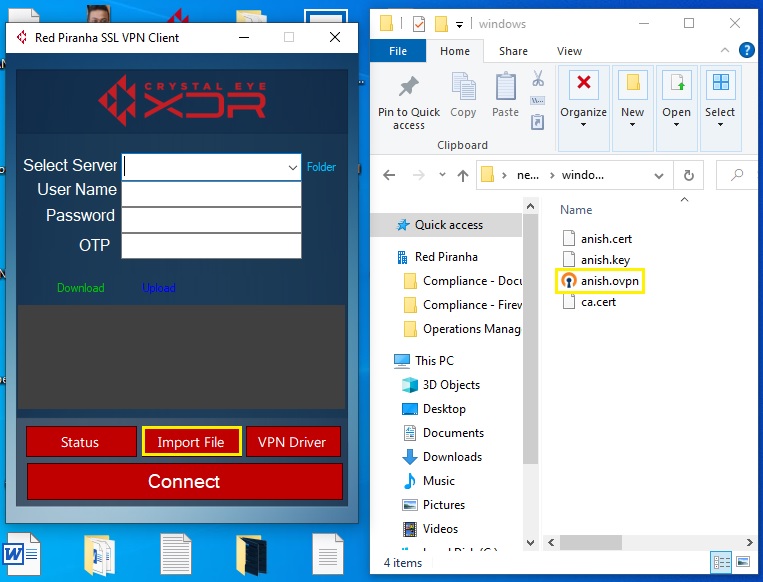Open the Compliance - Firev folder
Screen dimensions: 763x582
463,305
